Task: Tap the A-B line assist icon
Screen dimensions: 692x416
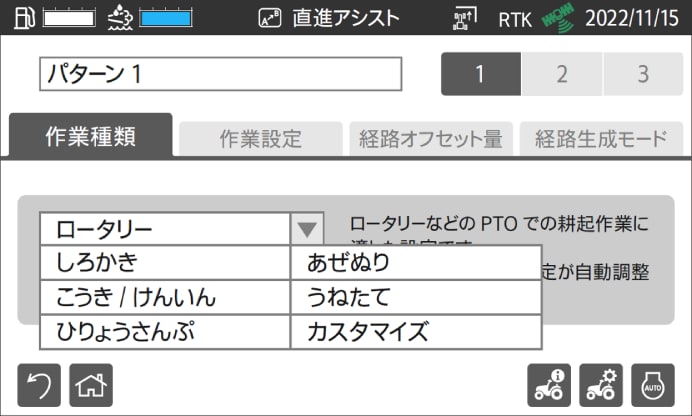Action: coord(270,19)
